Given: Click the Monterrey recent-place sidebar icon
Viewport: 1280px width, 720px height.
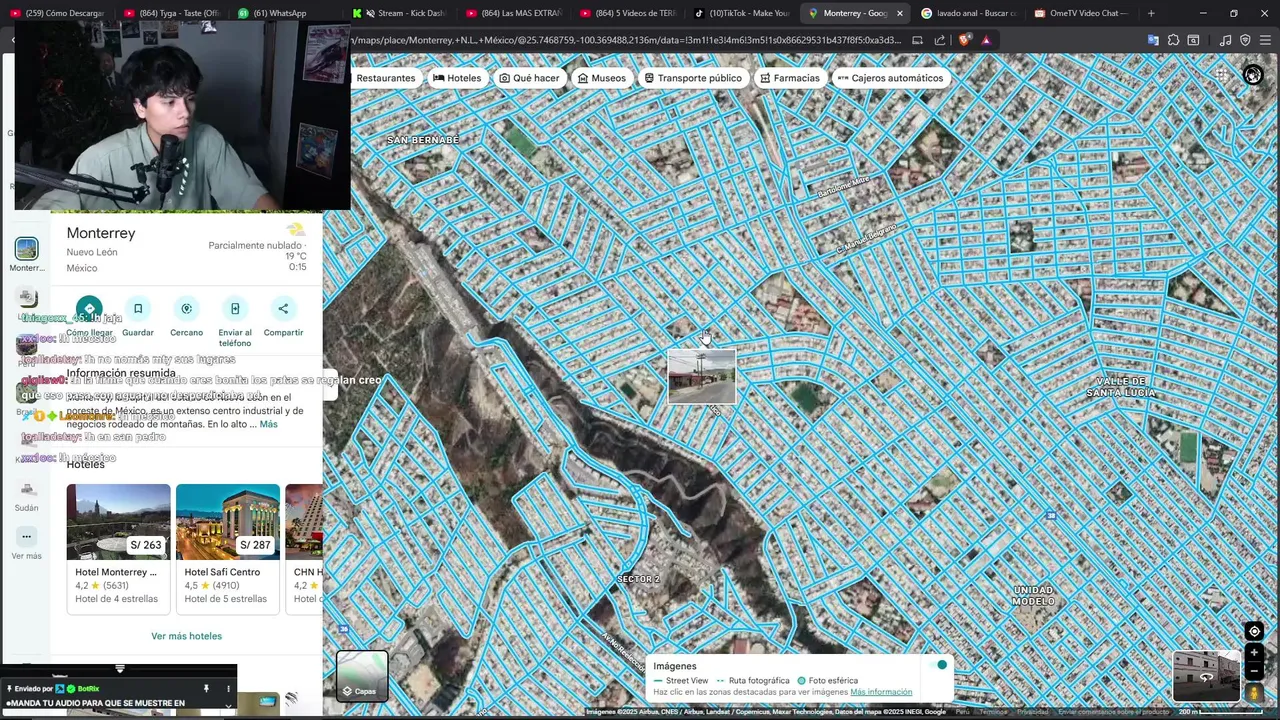Looking at the screenshot, I should pyautogui.click(x=27, y=249).
